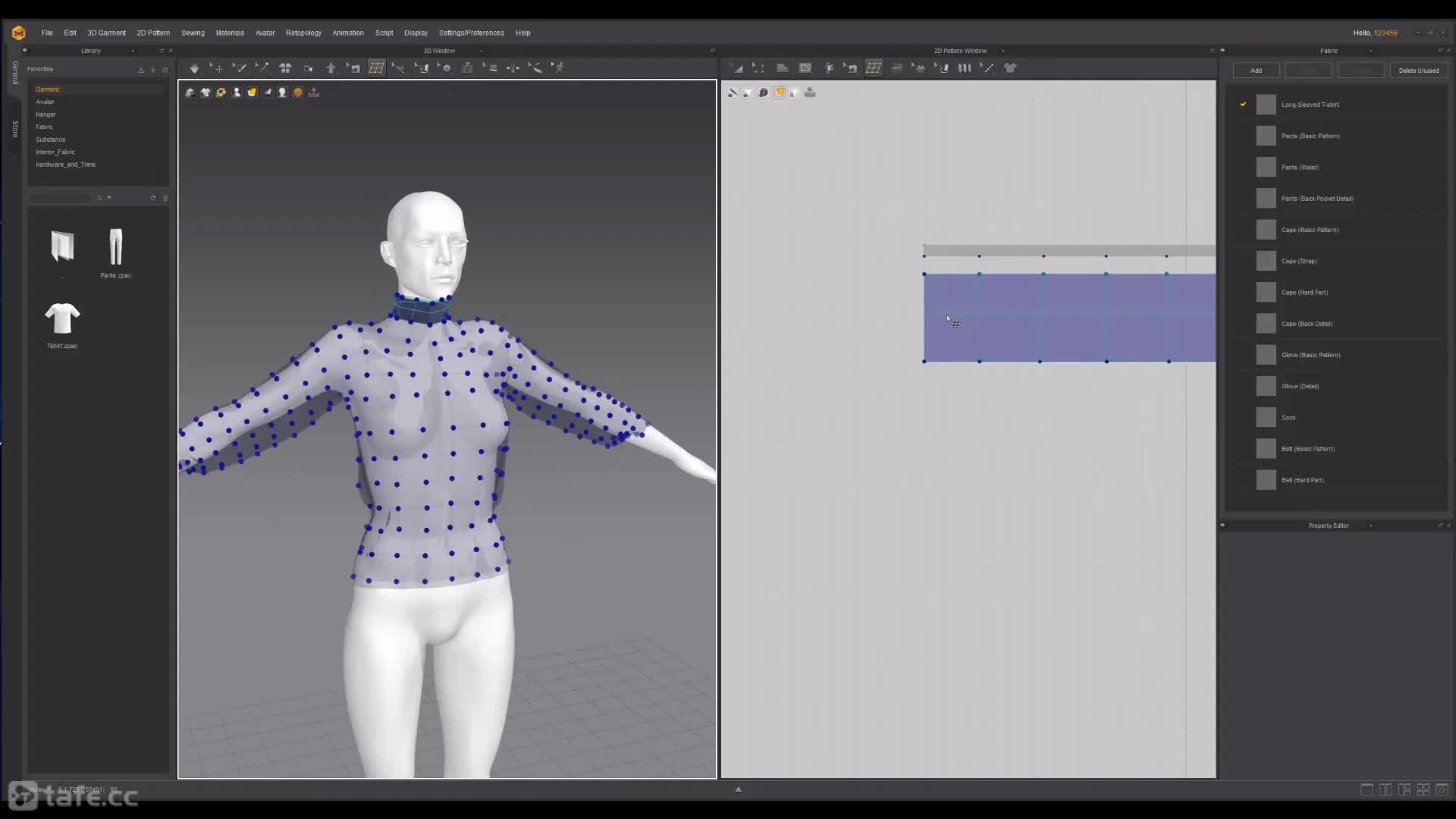Toggle the yellow texture surface icon in the 3D viewport
Image resolution: width=1456 pixels, height=819 pixels.
252,93
